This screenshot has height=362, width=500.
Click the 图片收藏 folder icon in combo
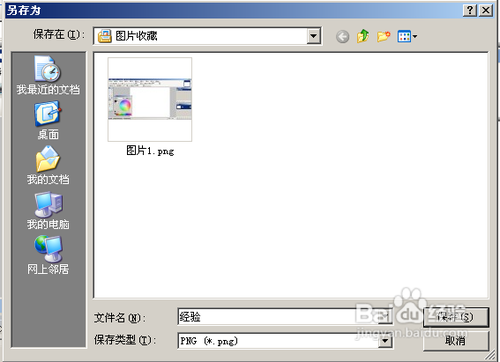coord(105,36)
